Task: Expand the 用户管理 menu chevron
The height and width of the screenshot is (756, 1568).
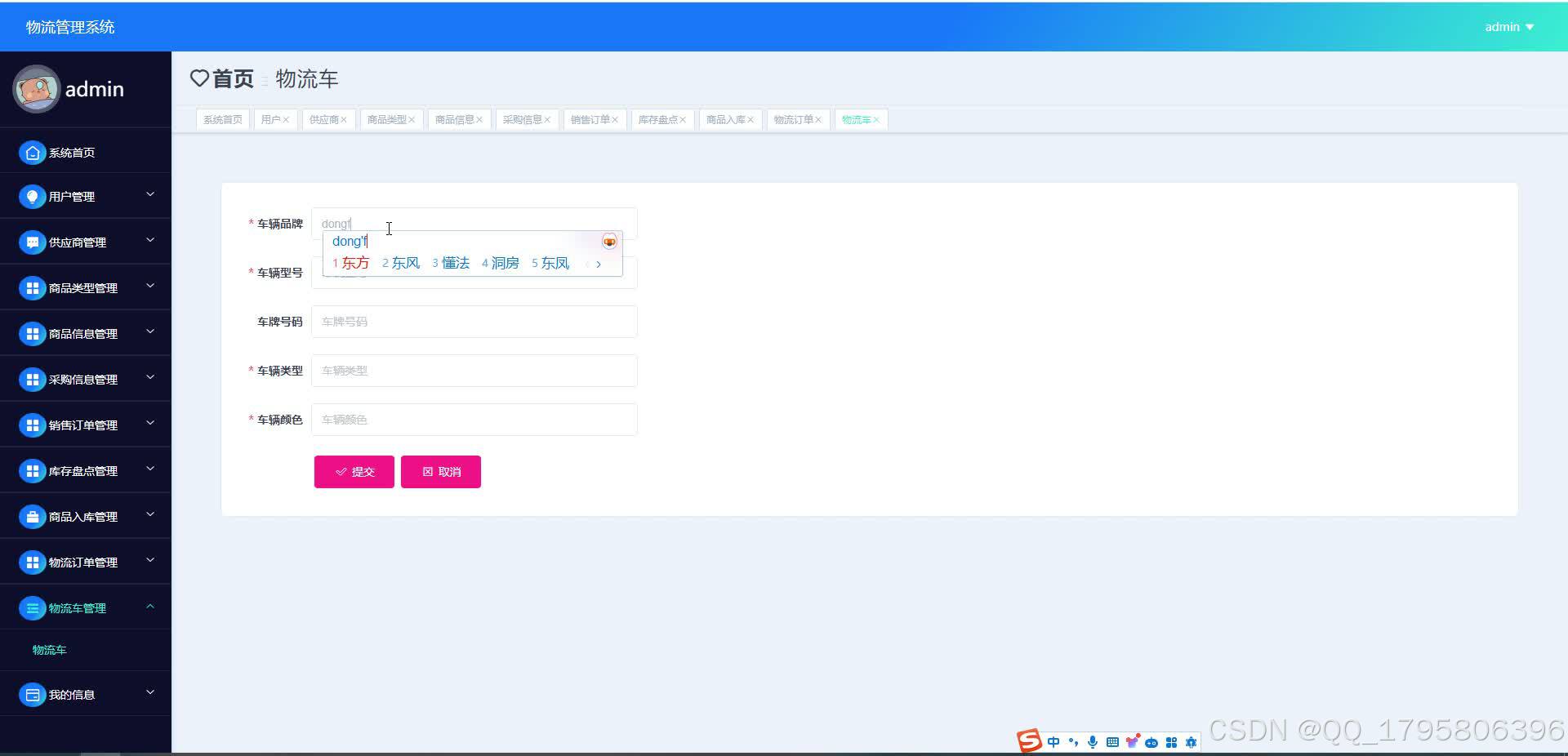Action: 150,194
